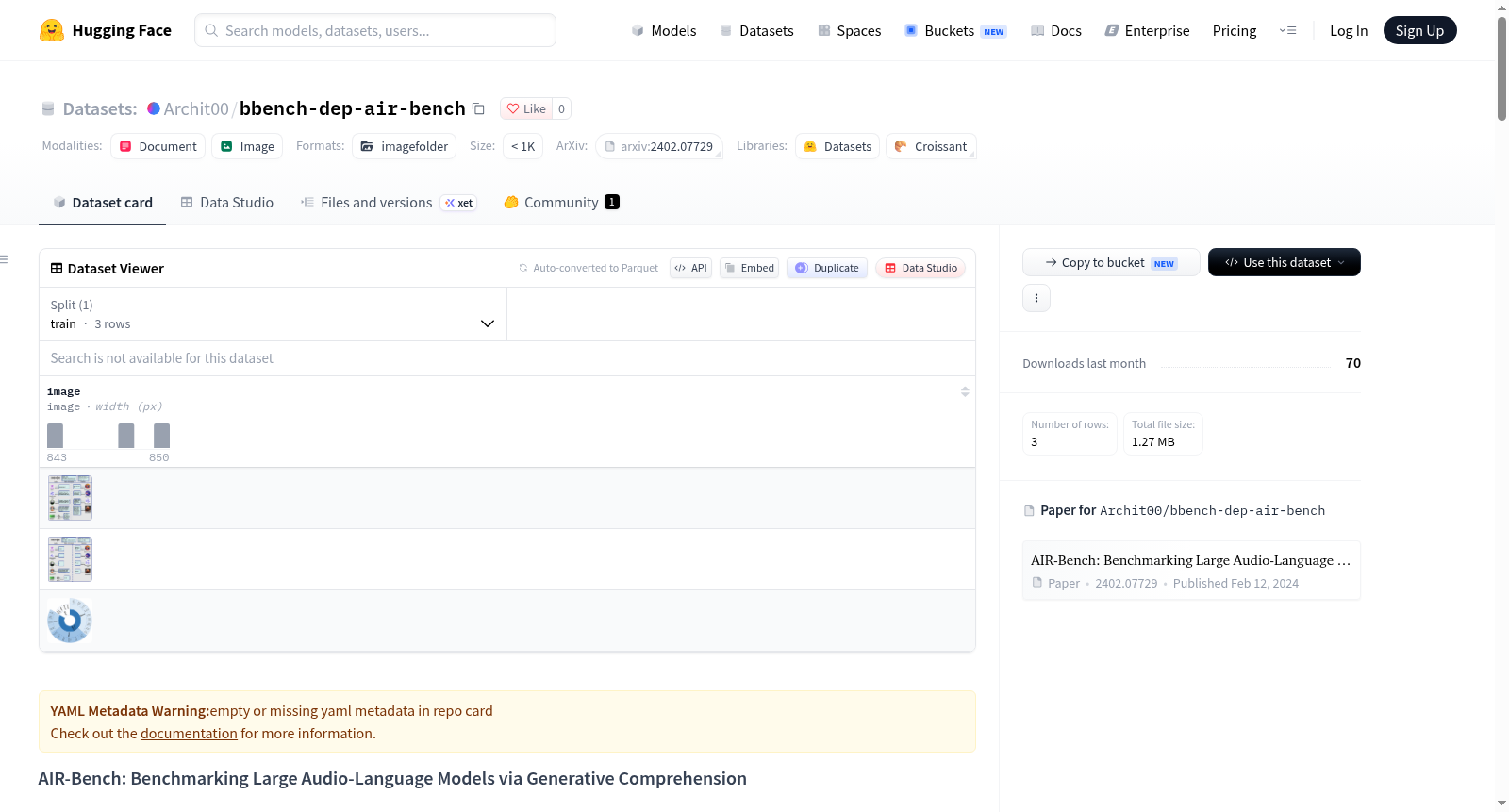Focus the search models, datasets, users field

coord(375,30)
